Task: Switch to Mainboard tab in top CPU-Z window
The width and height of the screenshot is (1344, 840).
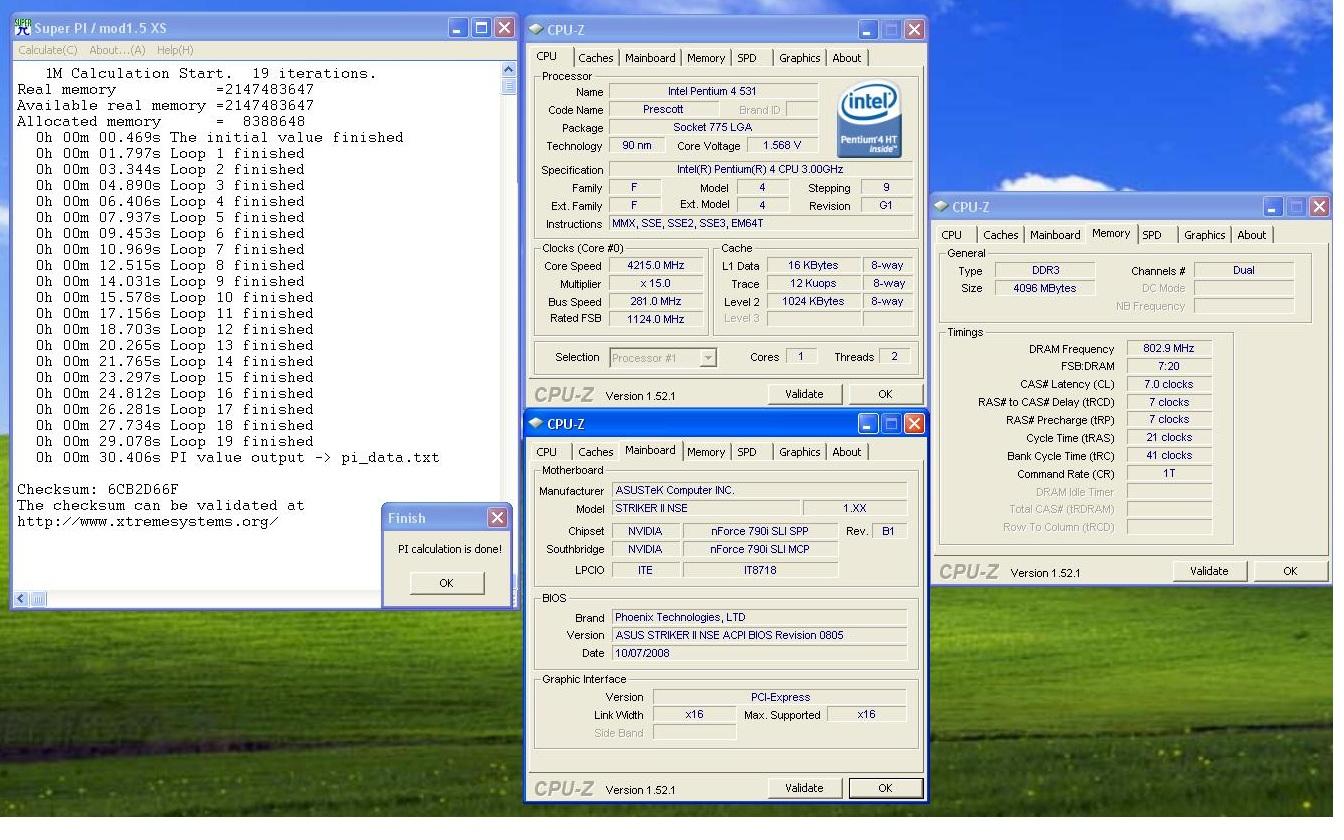Action: (x=650, y=58)
